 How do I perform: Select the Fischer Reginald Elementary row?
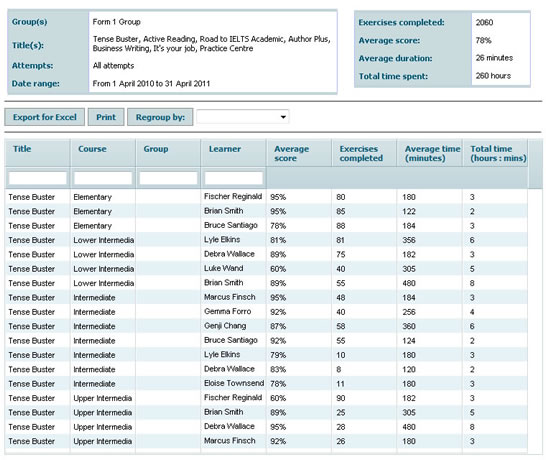[x=266, y=197]
